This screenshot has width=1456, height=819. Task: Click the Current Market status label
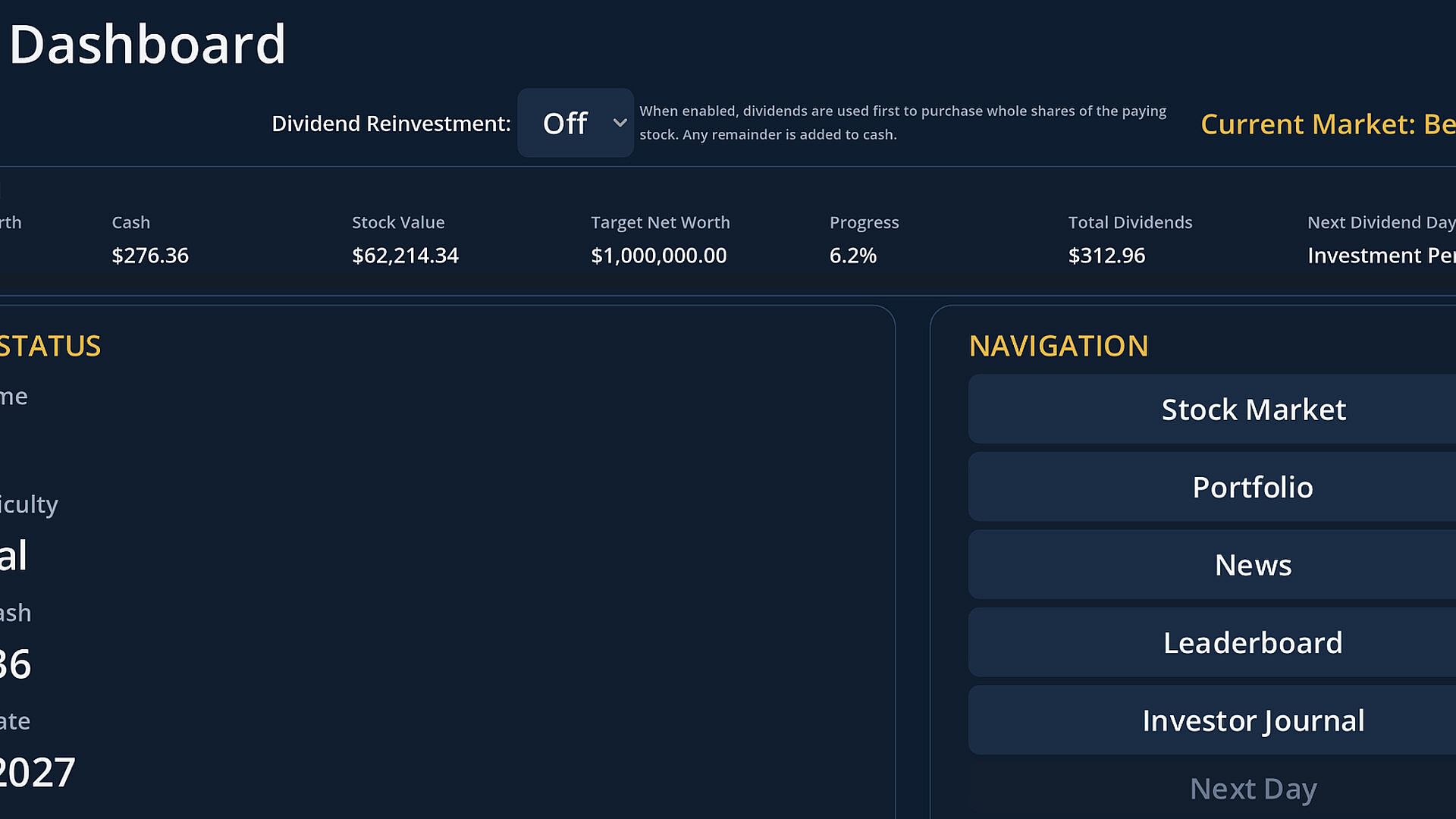pos(1328,124)
